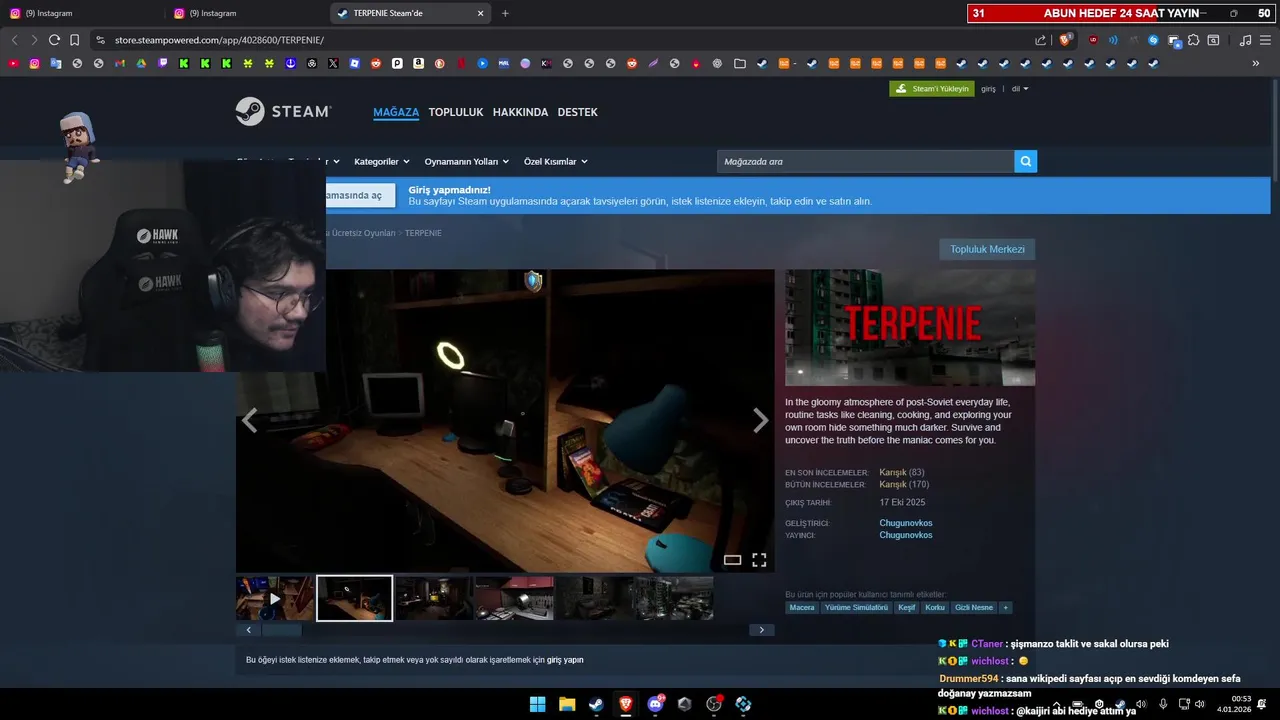
Task: Open the HAKKINDA menu item
Action: point(520,112)
